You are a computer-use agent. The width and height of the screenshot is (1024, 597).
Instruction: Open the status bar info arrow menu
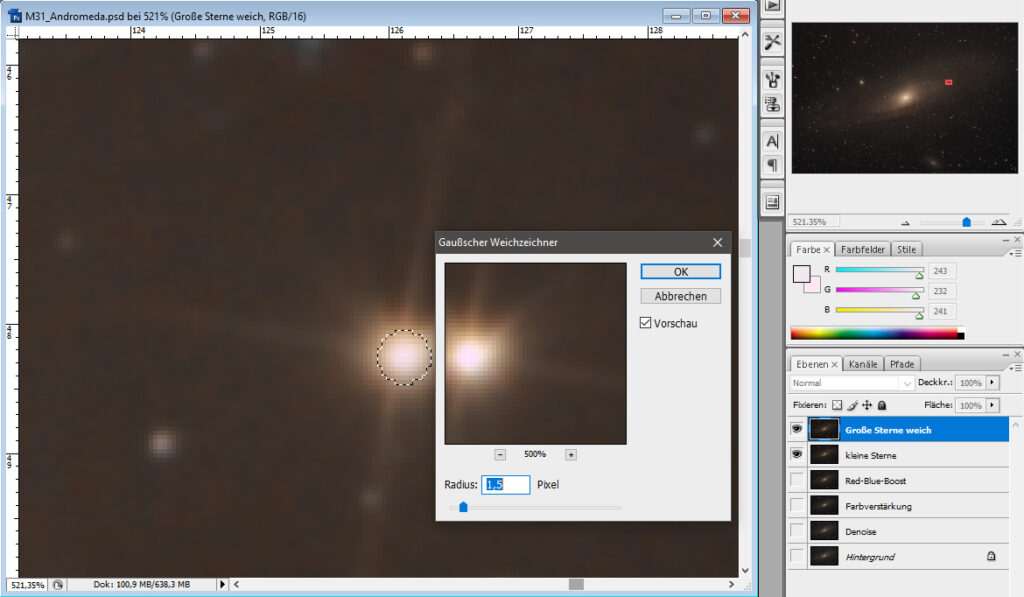tap(222, 585)
